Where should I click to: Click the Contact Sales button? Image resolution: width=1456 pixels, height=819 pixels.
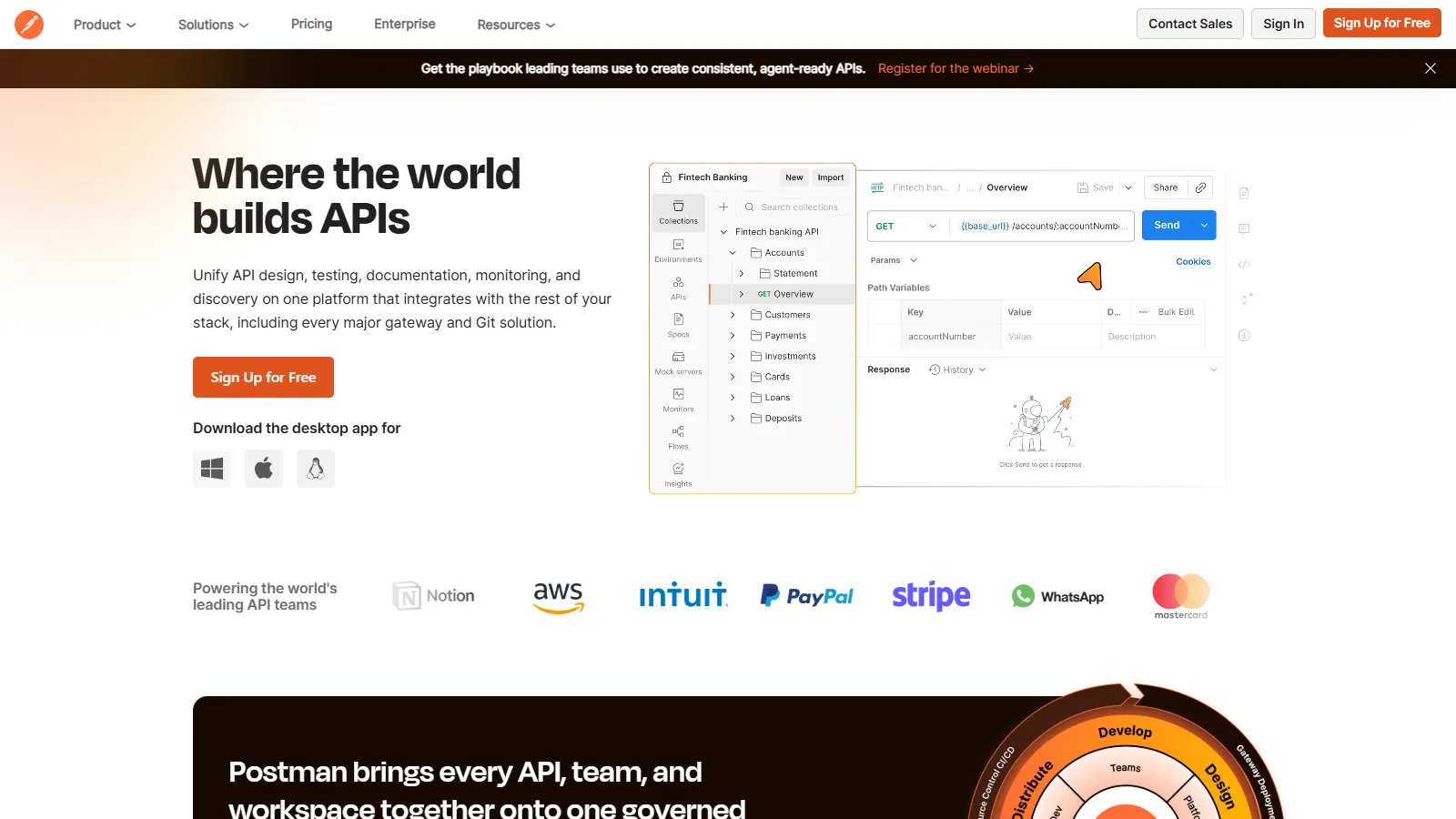coord(1190,24)
